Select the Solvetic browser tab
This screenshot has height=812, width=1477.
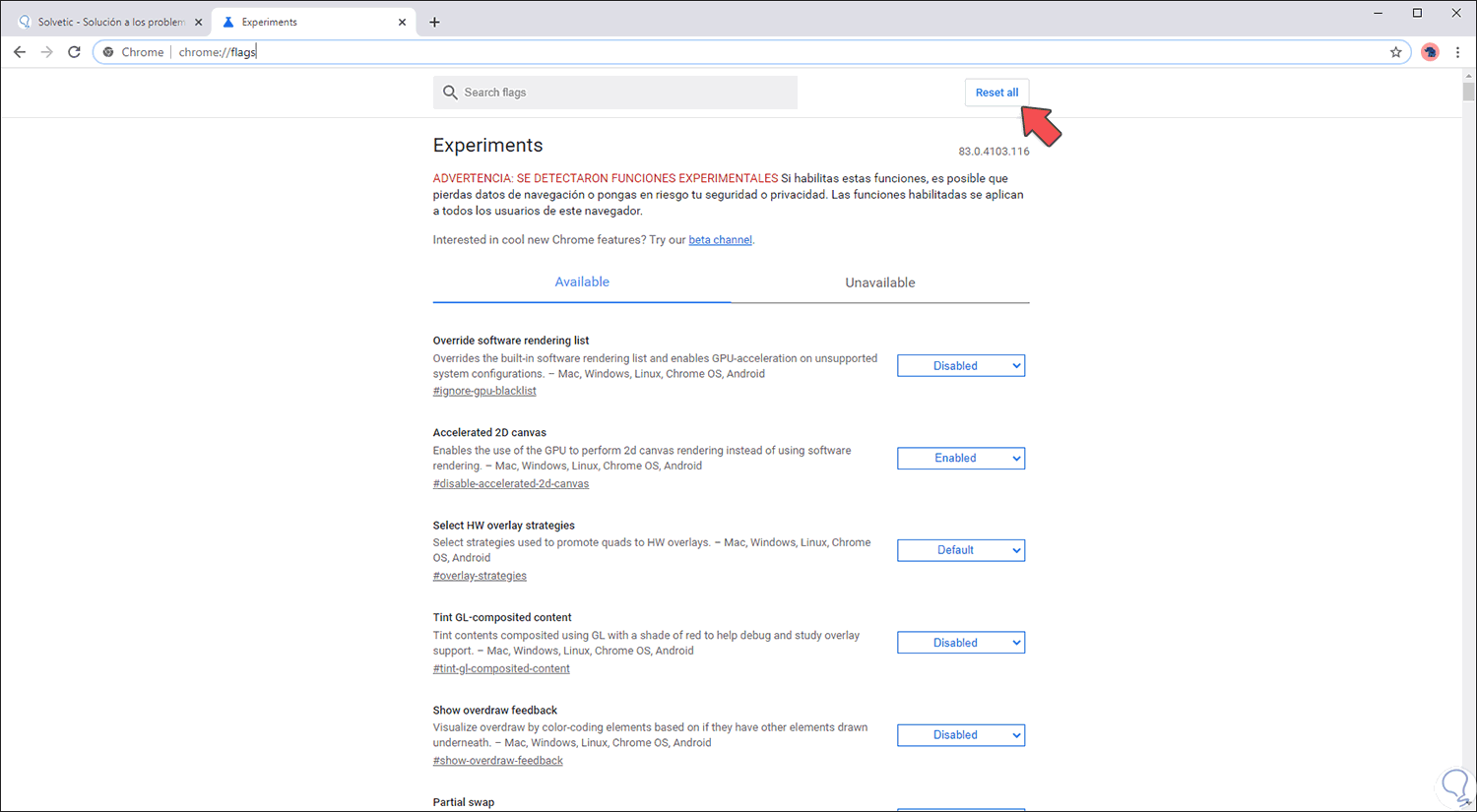(x=110, y=22)
